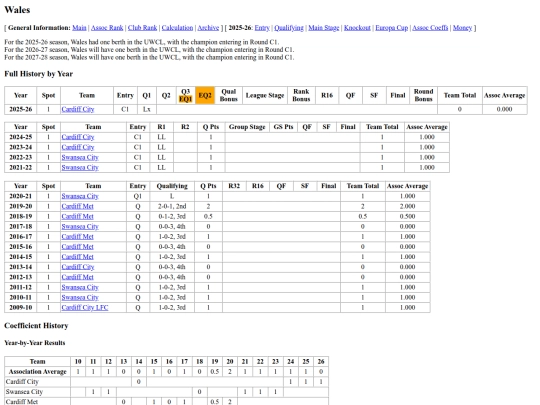Open the Knockout link
The image size is (540, 405).
coord(357,28)
